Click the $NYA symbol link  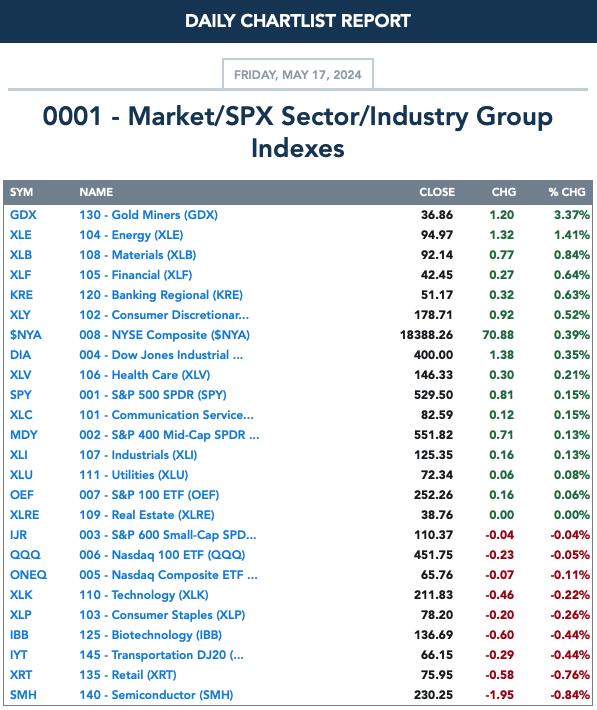[x=26, y=335]
